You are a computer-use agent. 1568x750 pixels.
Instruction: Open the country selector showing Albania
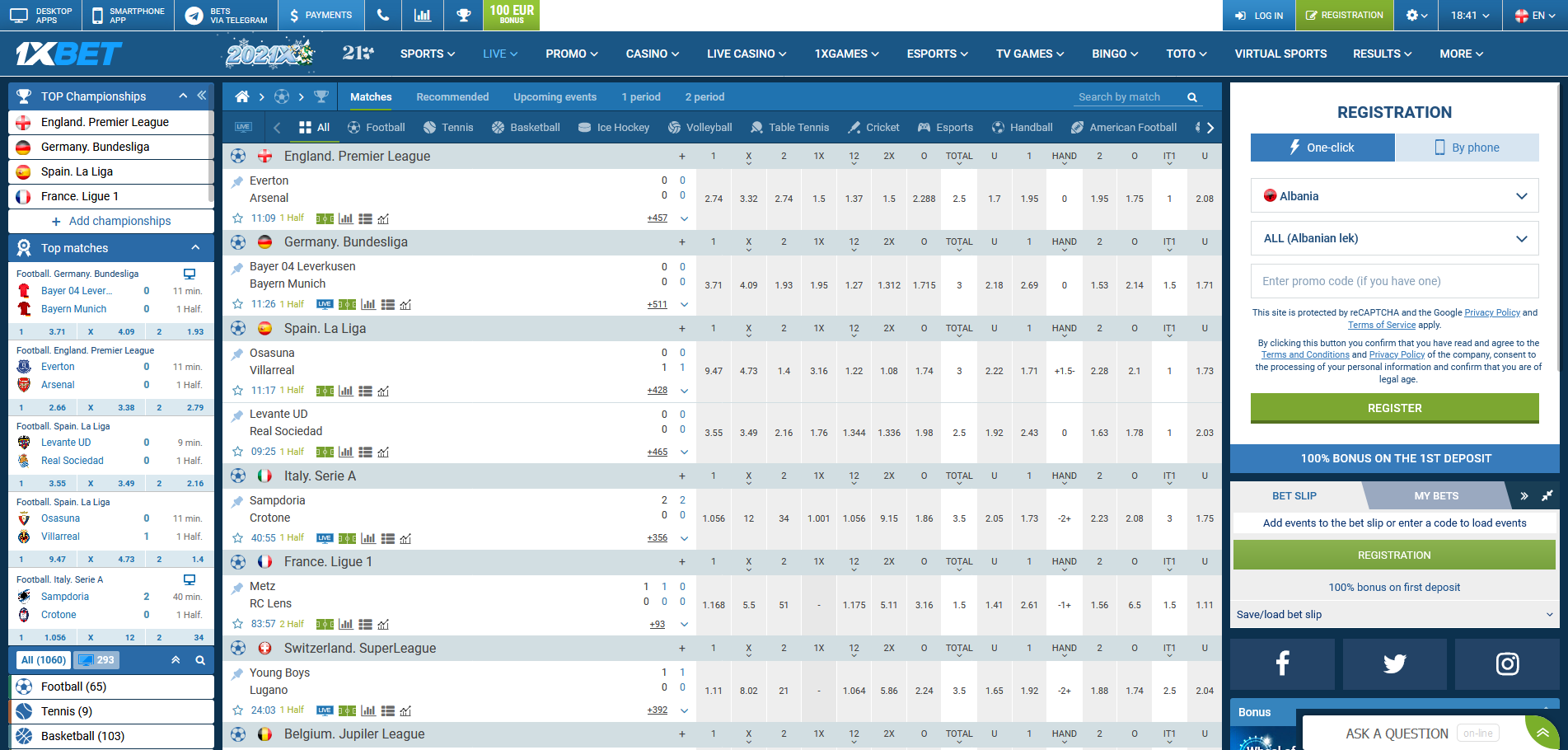1394,196
